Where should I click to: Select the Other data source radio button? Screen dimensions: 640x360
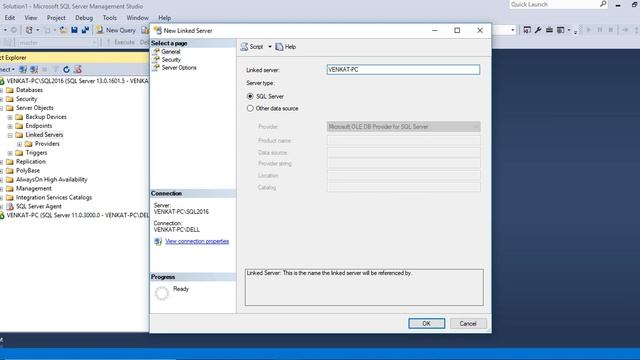[250, 109]
